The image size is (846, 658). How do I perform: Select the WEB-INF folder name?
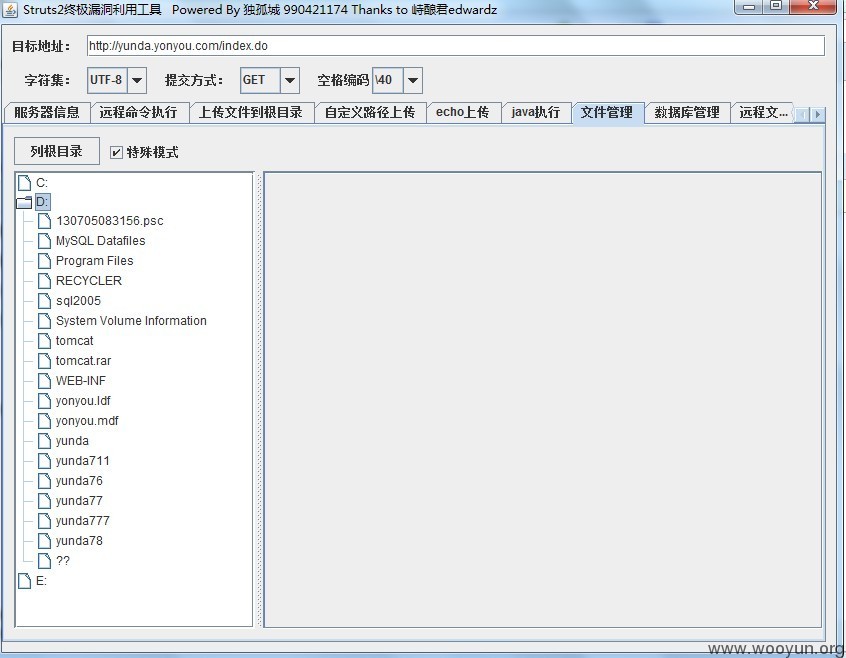point(81,380)
